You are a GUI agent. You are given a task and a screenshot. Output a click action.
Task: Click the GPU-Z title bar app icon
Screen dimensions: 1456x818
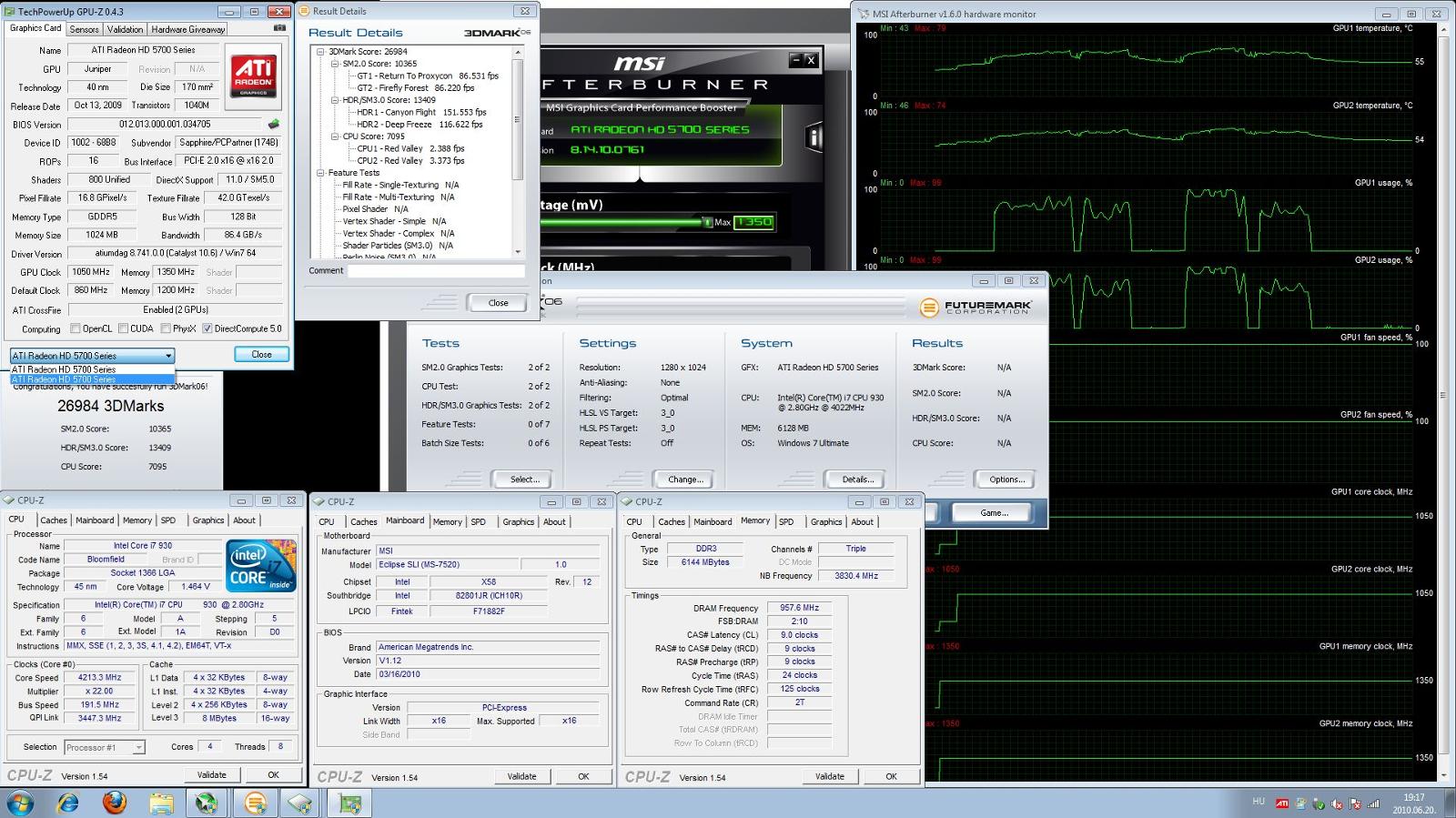coord(11,12)
